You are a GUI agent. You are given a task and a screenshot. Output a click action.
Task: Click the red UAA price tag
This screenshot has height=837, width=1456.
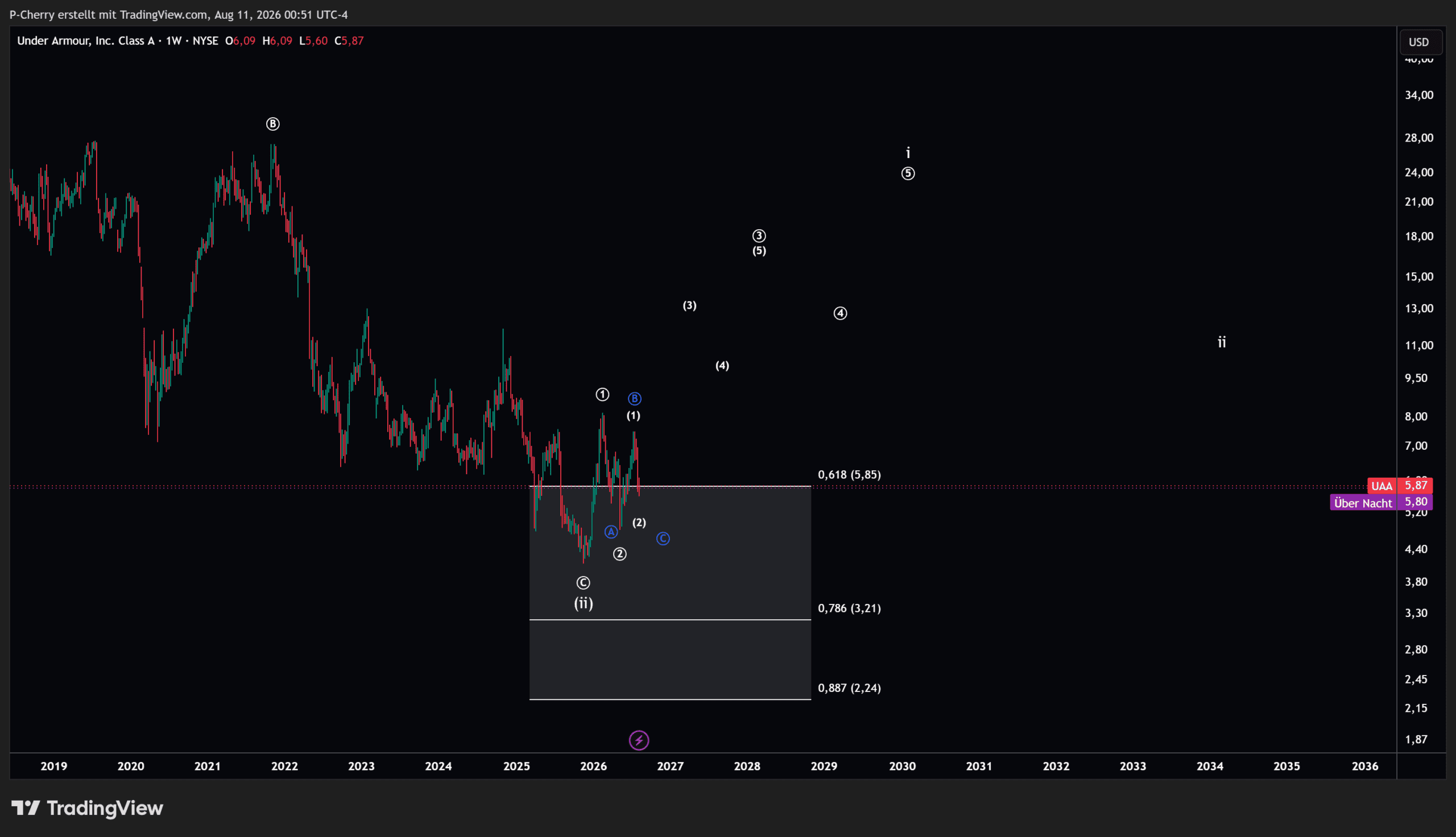point(1400,486)
